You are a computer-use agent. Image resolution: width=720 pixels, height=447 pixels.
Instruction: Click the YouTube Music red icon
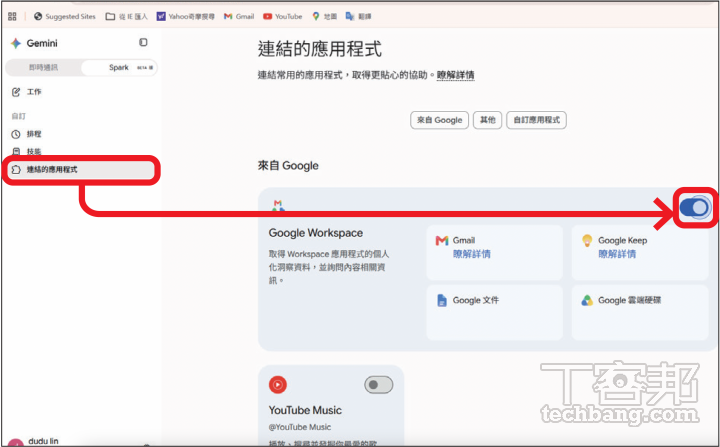[278, 385]
